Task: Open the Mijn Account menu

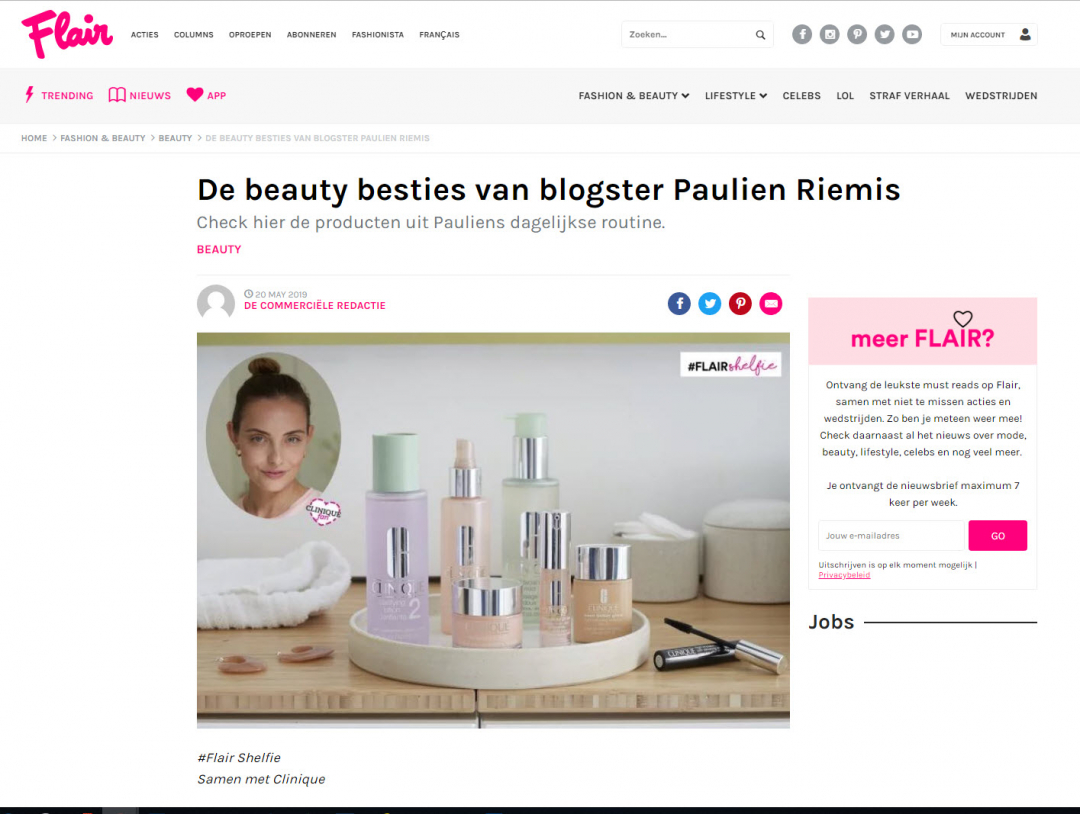Action: pos(989,34)
